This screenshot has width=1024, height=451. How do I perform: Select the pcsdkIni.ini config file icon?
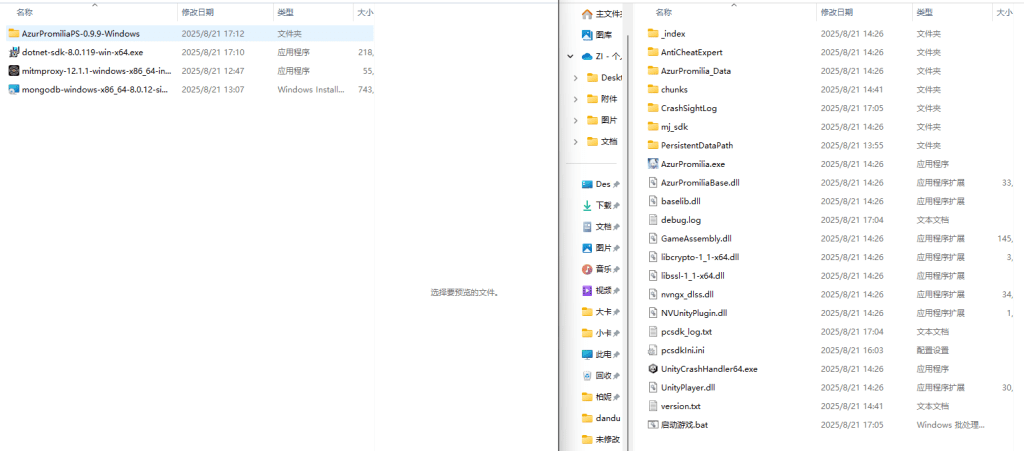pos(652,351)
